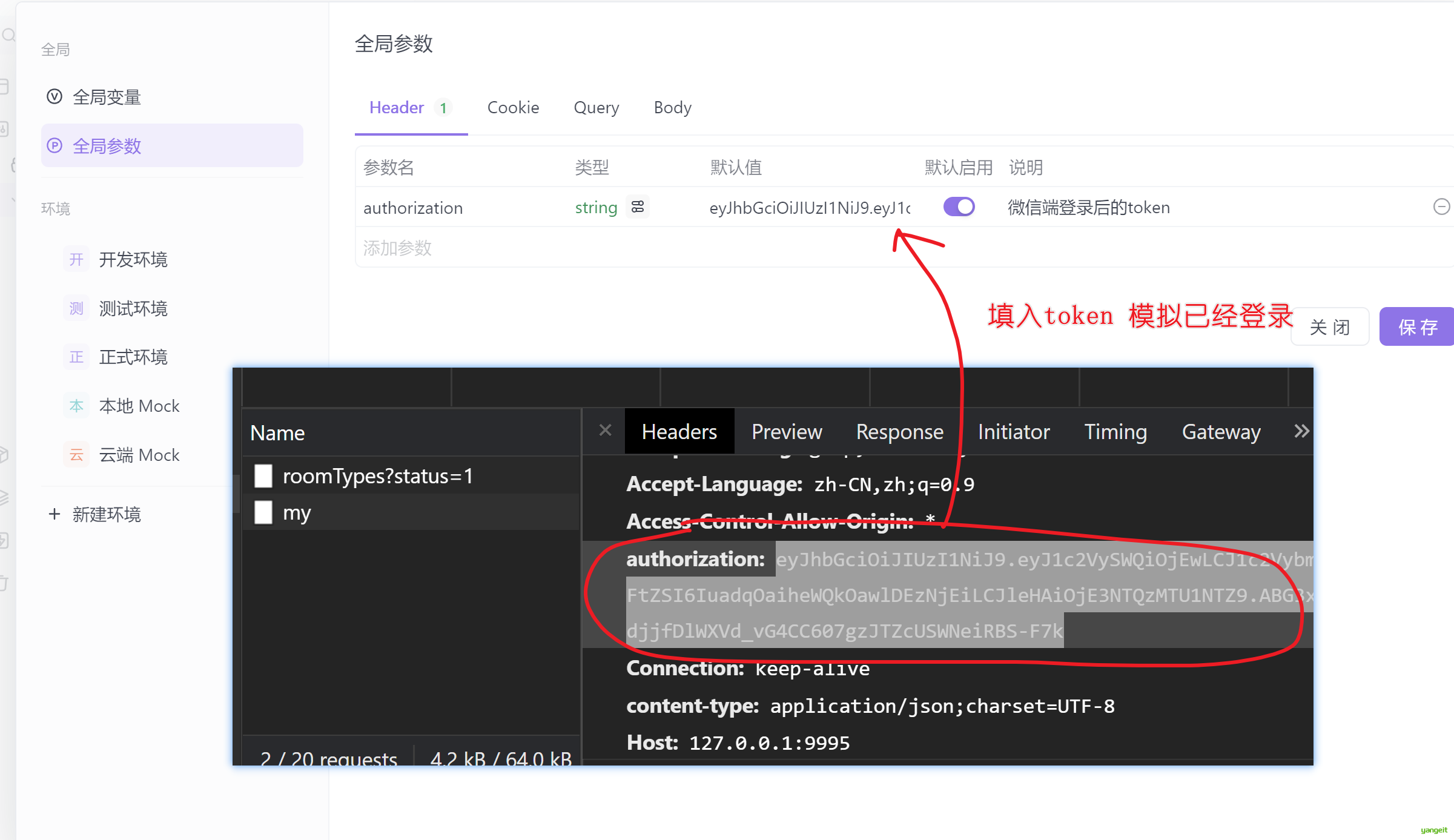
Task: Open the string type dropdown
Action: click(x=596, y=208)
